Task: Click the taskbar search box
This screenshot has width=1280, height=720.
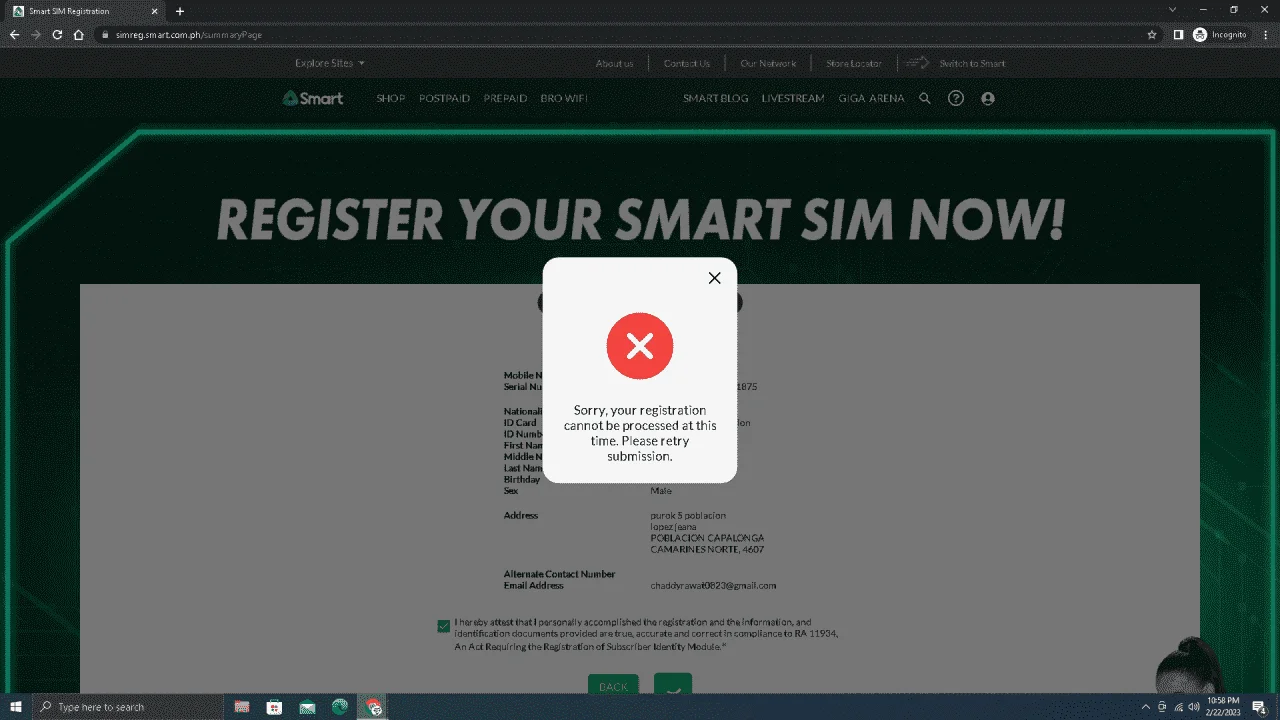Action: click(x=128, y=707)
